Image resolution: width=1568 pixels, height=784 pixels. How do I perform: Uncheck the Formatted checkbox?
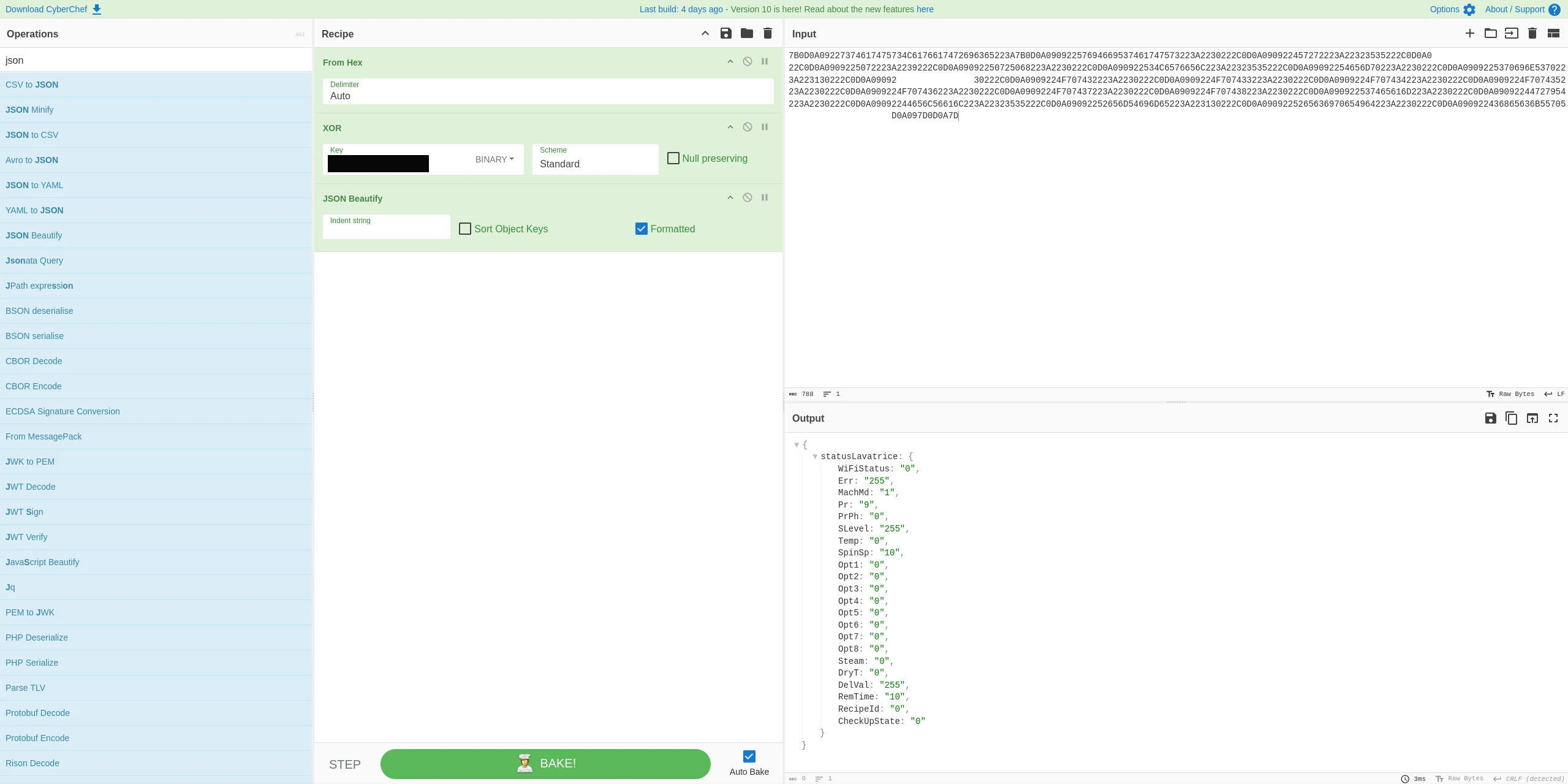tap(641, 229)
